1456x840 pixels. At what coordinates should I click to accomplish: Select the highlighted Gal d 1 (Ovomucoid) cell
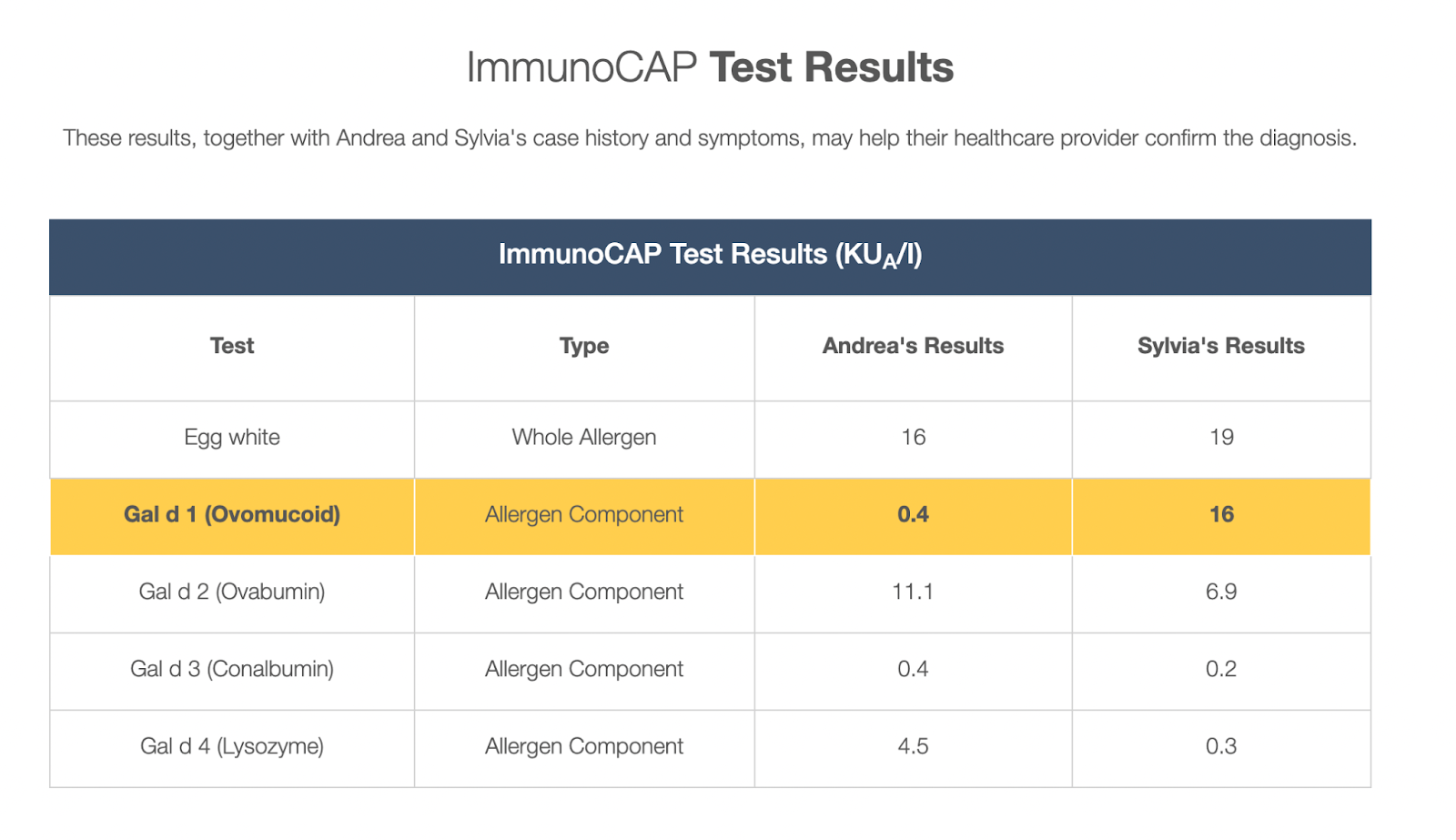point(232,515)
